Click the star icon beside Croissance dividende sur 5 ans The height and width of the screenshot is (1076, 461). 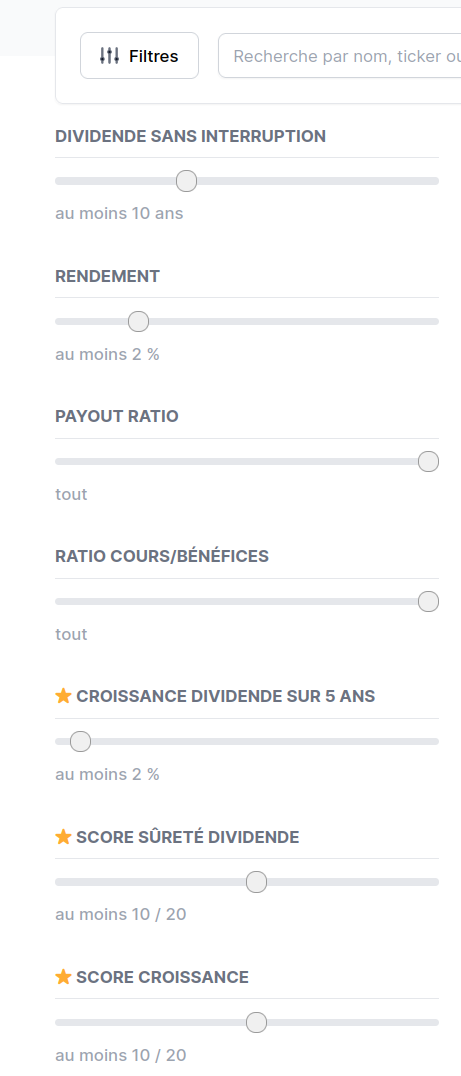click(63, 696)
